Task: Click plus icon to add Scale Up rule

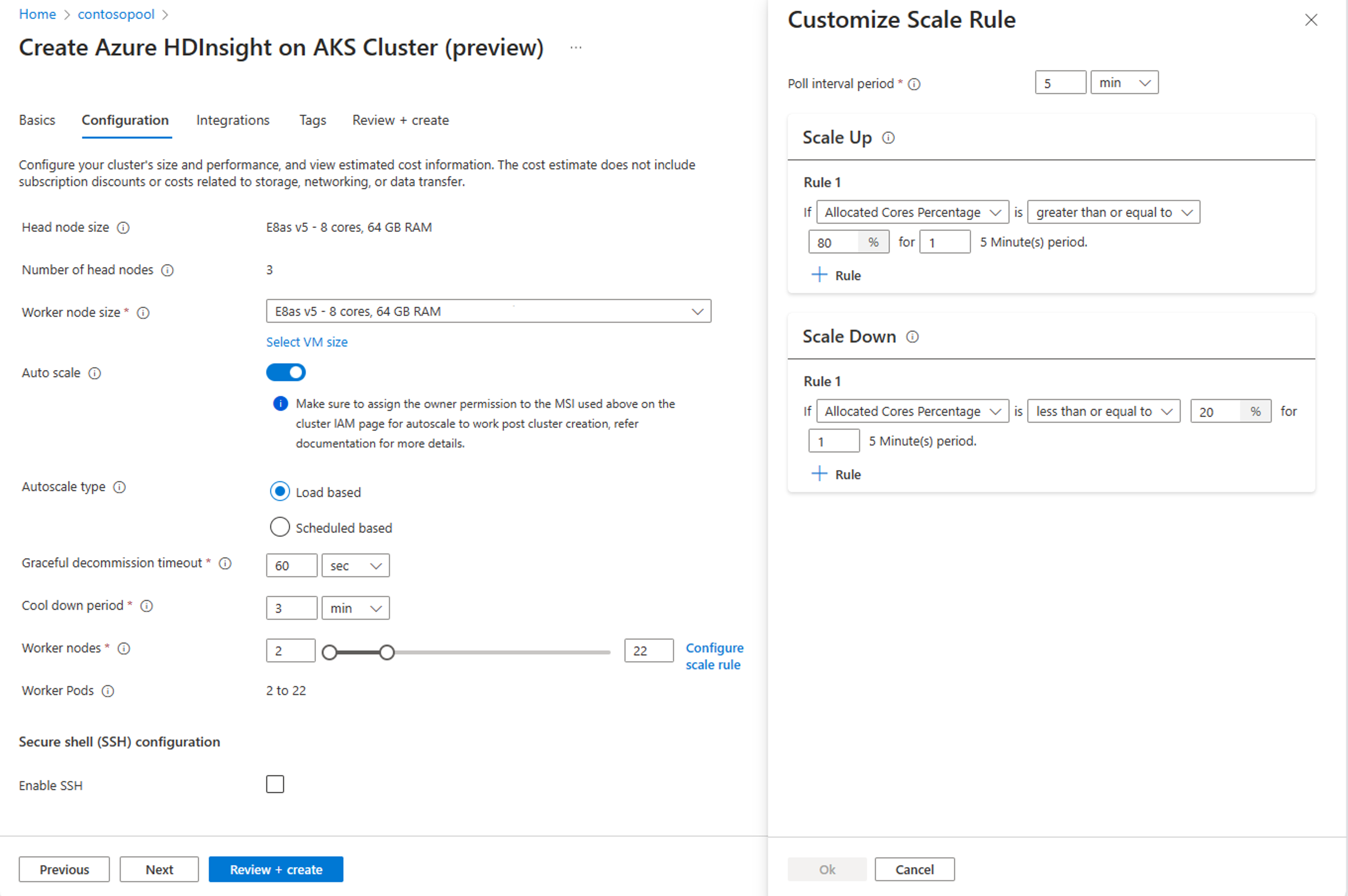Action: point(819,275)
